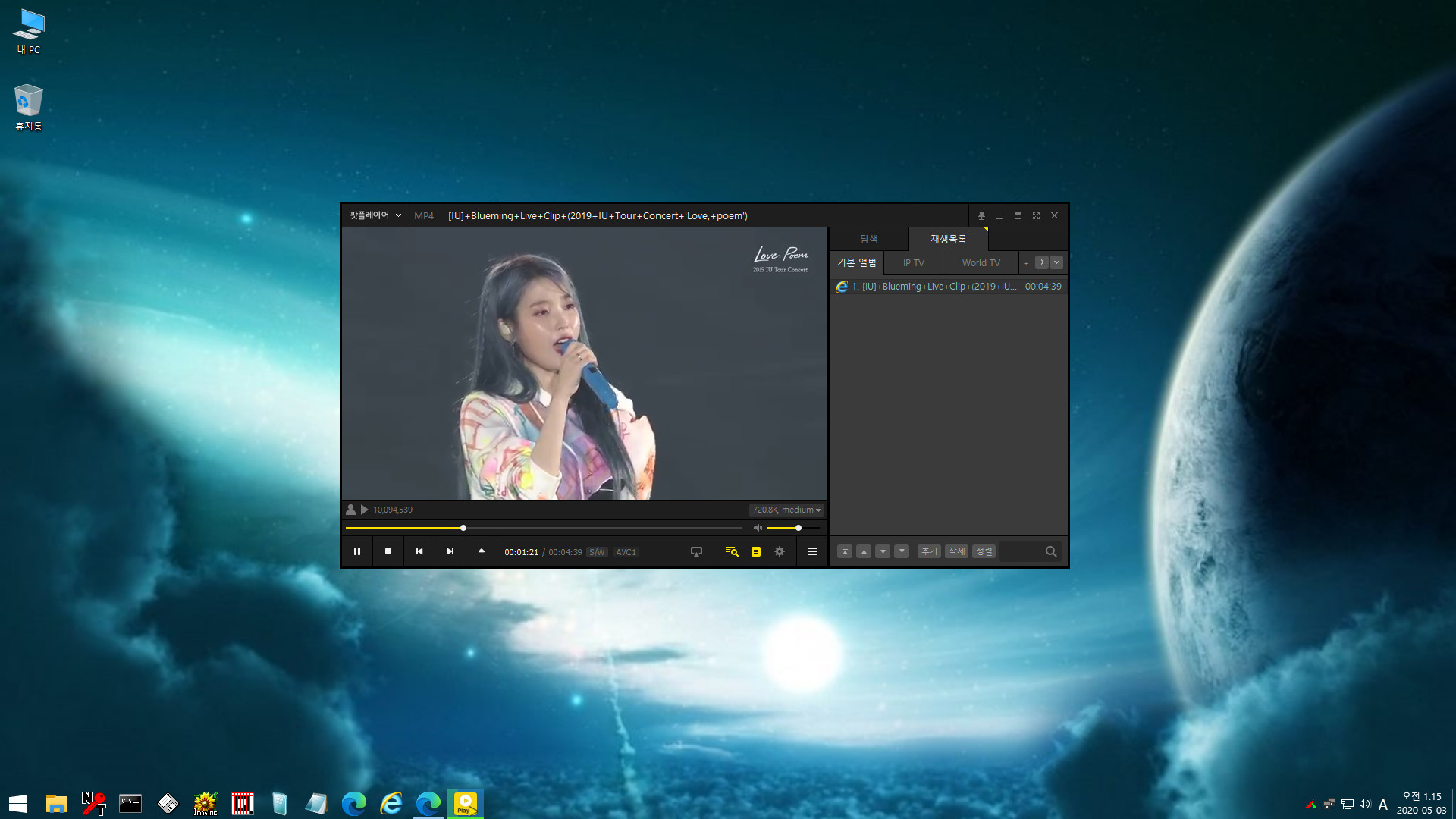Open the Notepad taskbar icon
The image size is (1456, 819).
316,803
